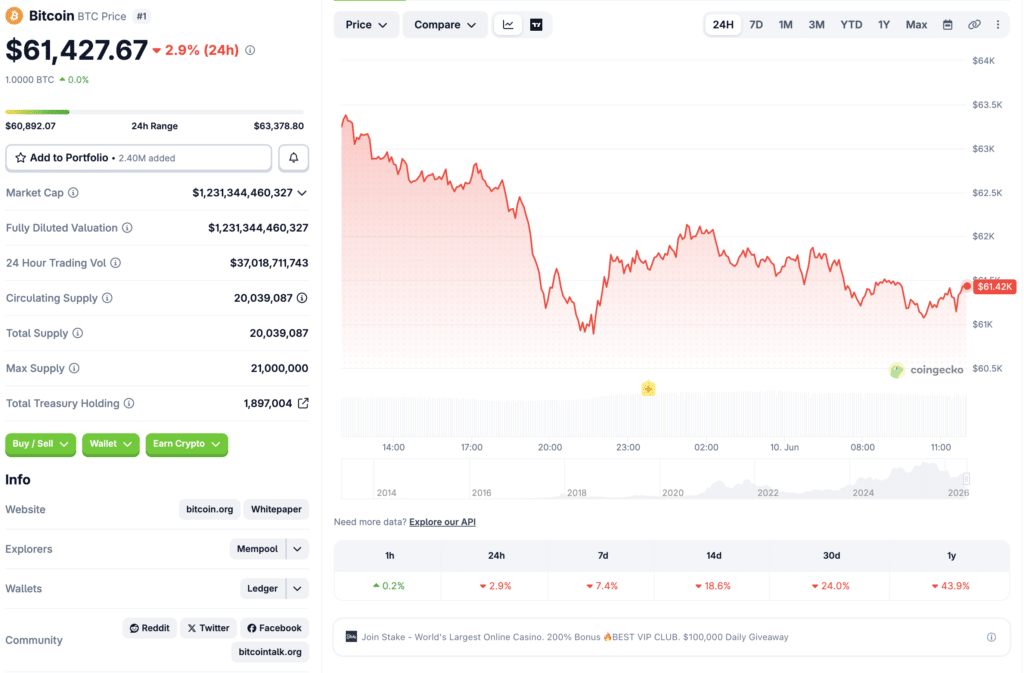Copy chart link via chain icon

click(974, 25)
